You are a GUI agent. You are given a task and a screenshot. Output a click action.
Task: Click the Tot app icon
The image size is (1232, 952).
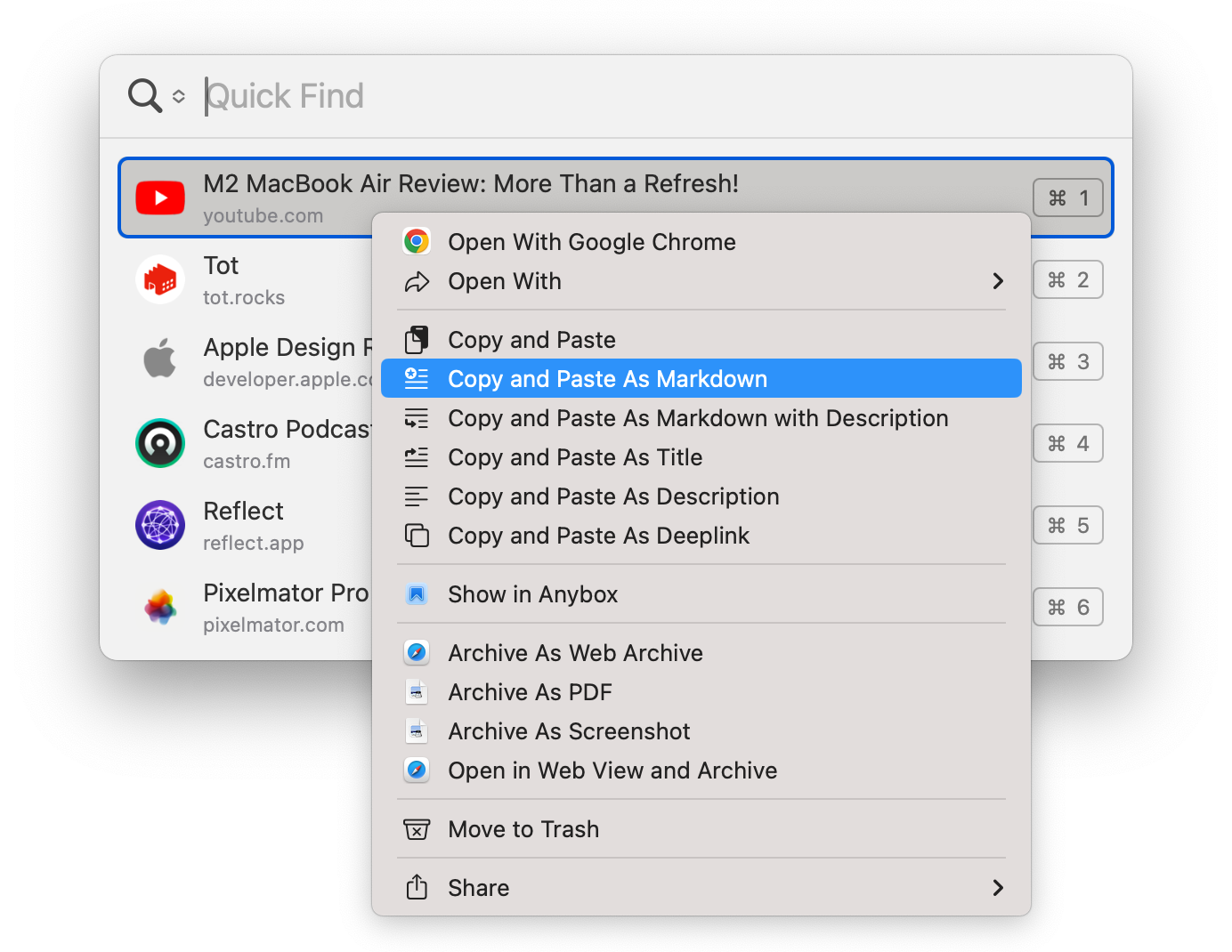click(x=160, y=279)
